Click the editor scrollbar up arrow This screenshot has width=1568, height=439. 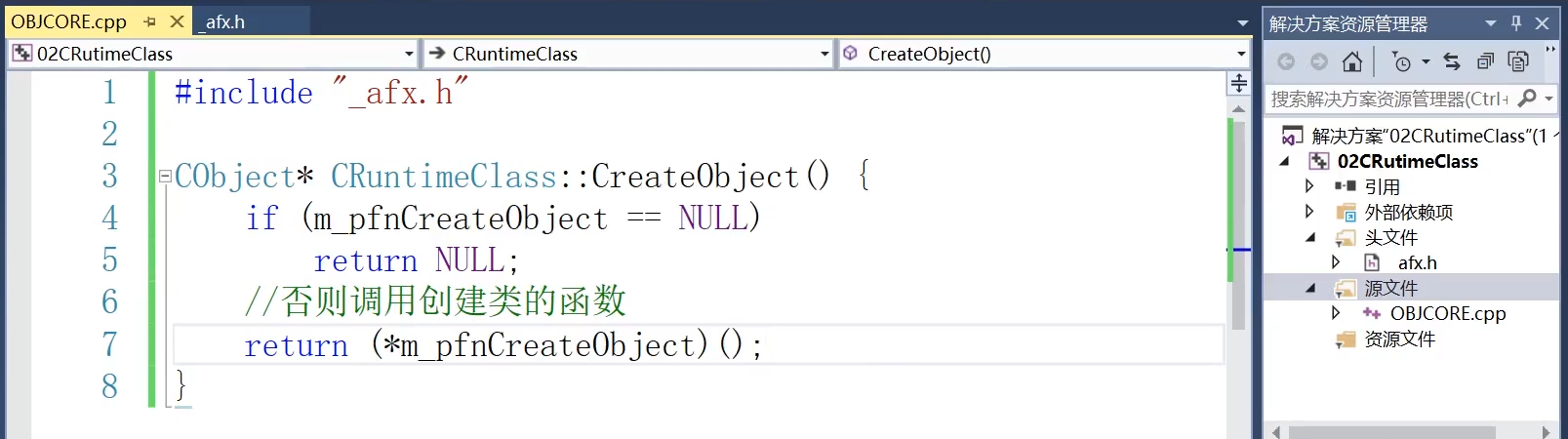coord(1238,108)
